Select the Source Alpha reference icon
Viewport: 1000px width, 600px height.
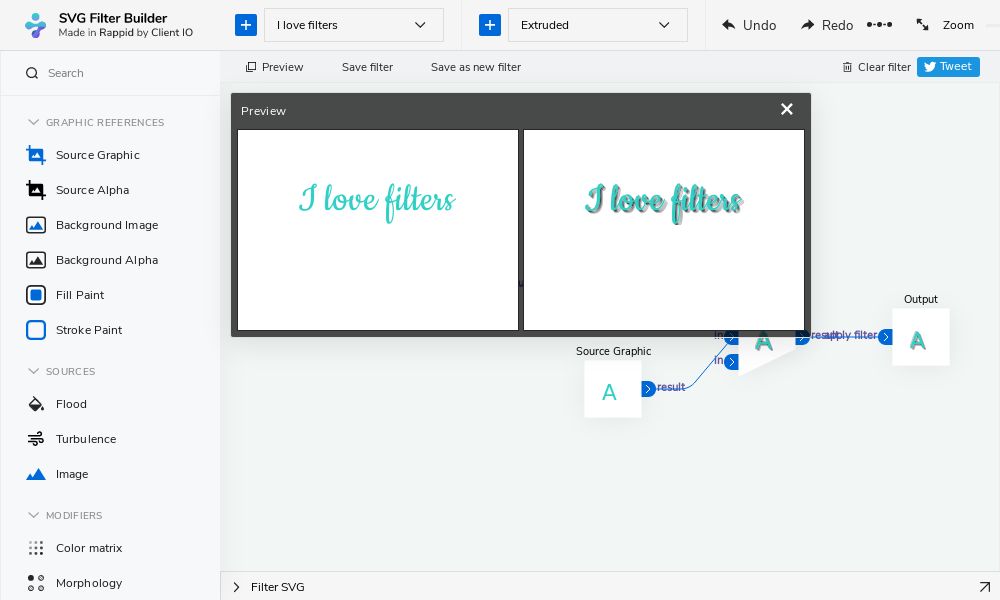coord(36,190)
